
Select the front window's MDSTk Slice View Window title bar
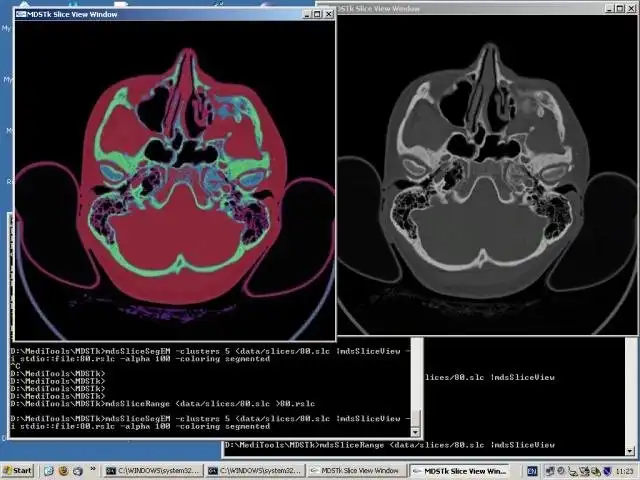click(175, 14)
